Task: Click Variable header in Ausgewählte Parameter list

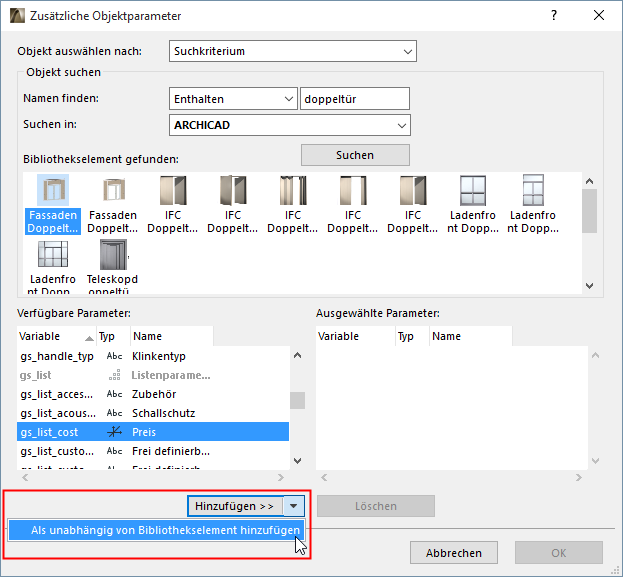Action: [x=356, y=336]
